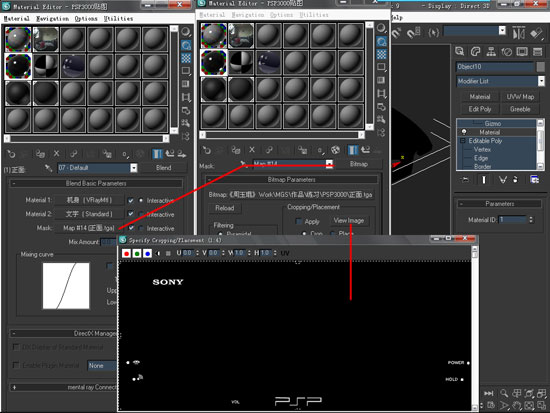Viewport: 550px width, 413px height.
Task: Open Material menu in Blend material editor
Action: click(x=16, y=19)
